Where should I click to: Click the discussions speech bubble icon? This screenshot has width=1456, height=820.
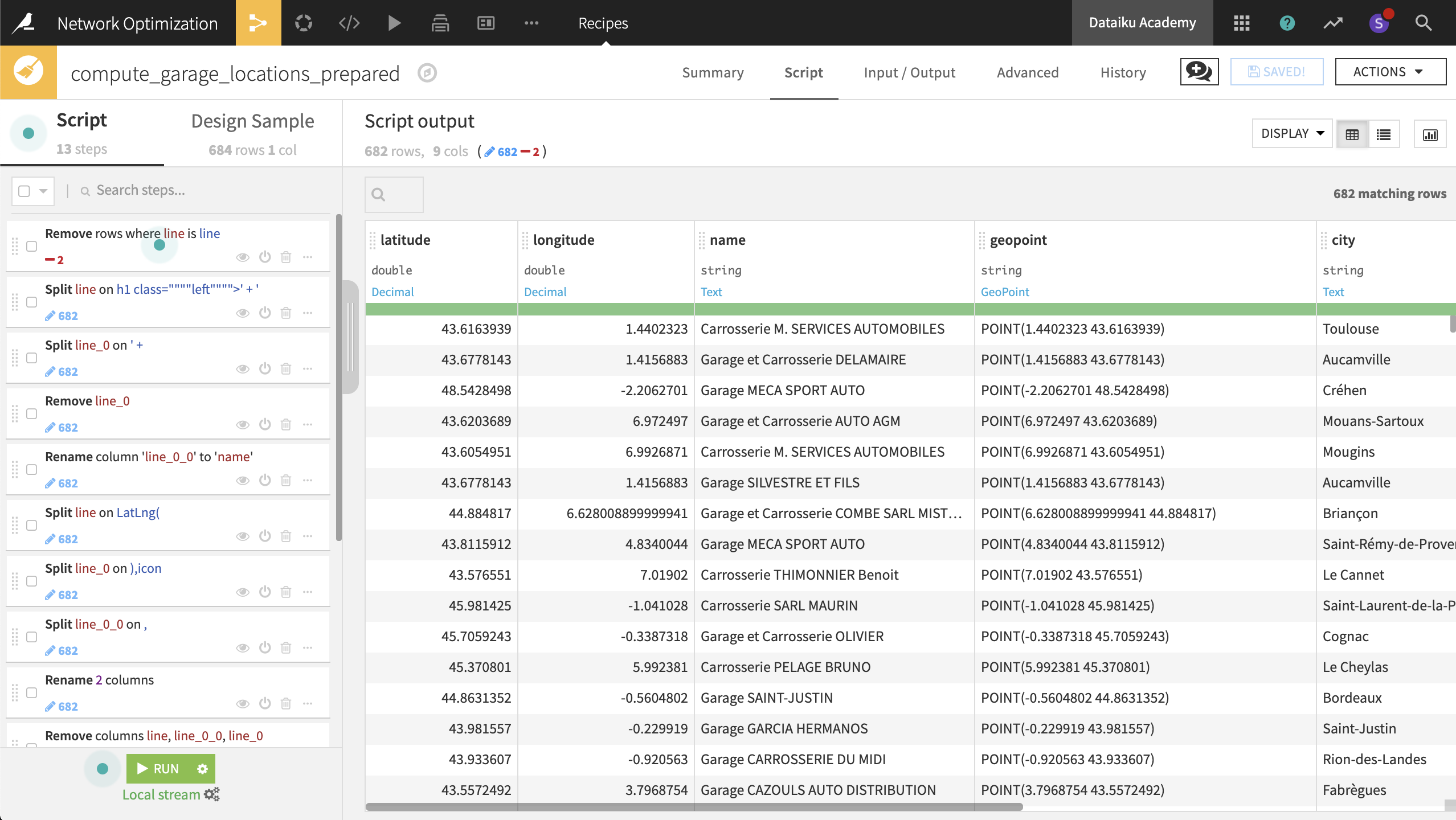pos(1199,72)
